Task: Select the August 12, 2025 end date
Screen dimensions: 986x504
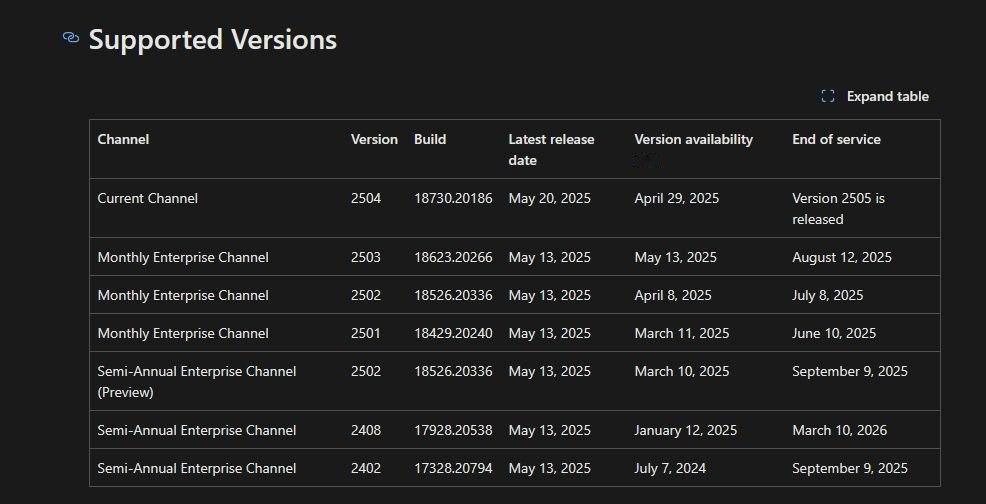Action: (x=841, y=257)
